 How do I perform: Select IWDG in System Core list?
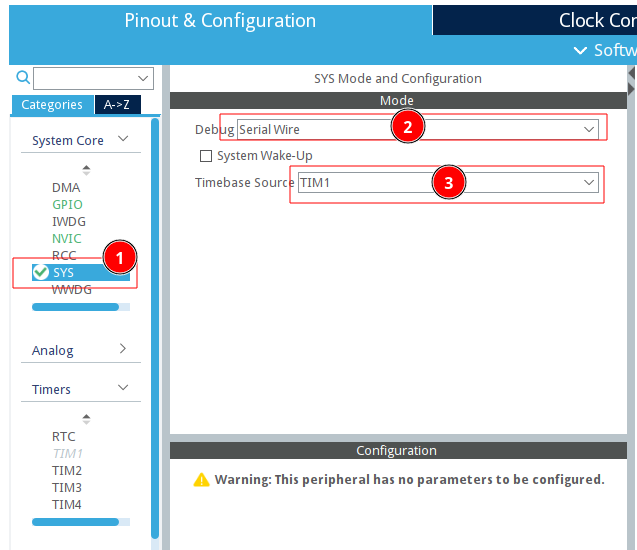(x=69, y=222)
